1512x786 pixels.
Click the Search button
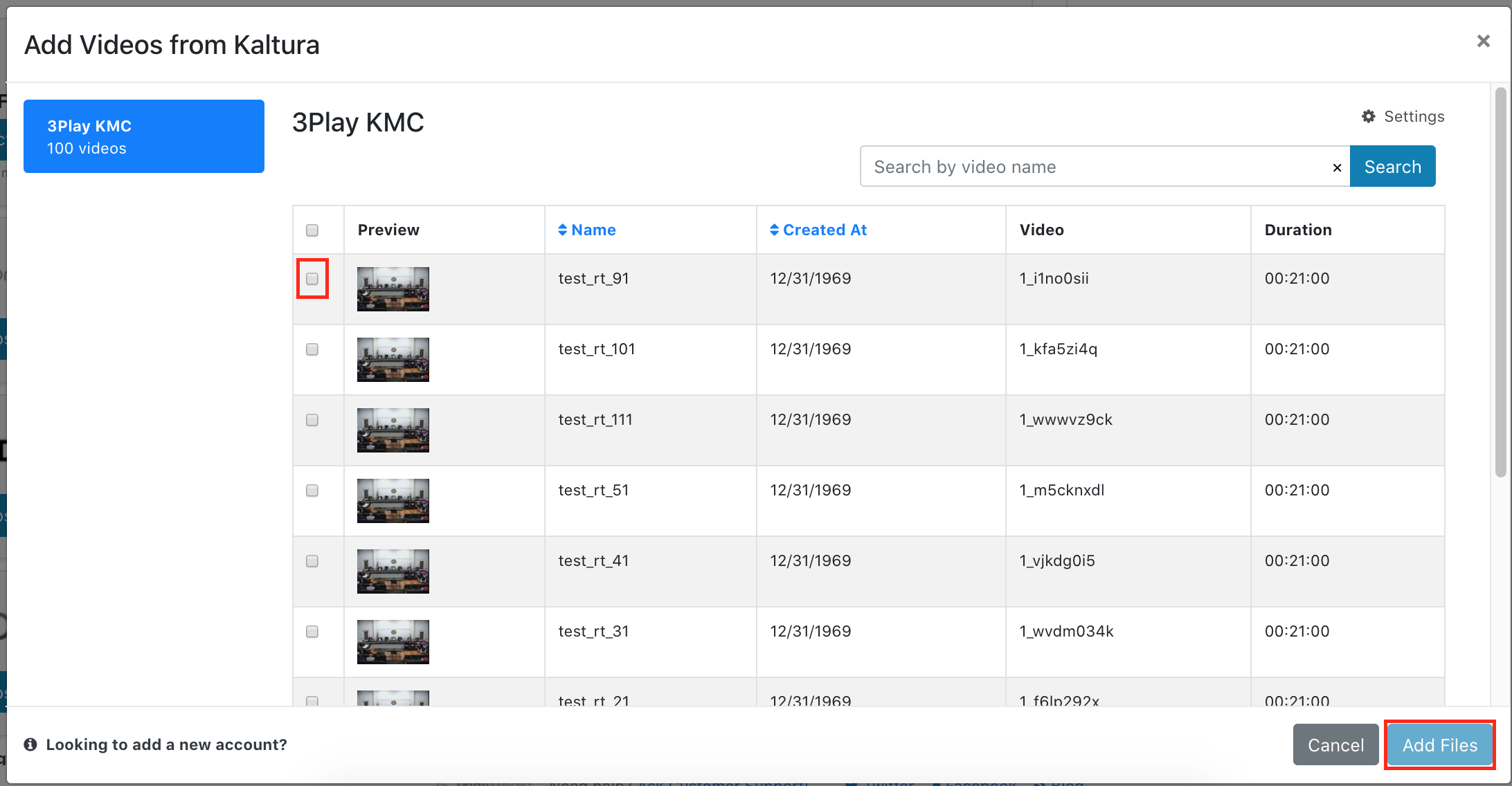point(1392,167)
